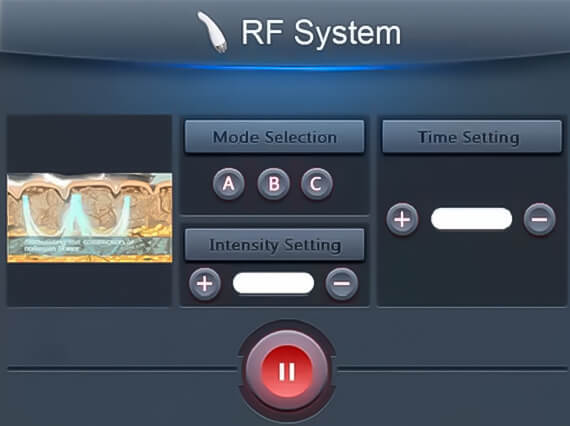The image size is (570, 426).
Task: Click the Intensity Setting header
Action: pos(274,245)
